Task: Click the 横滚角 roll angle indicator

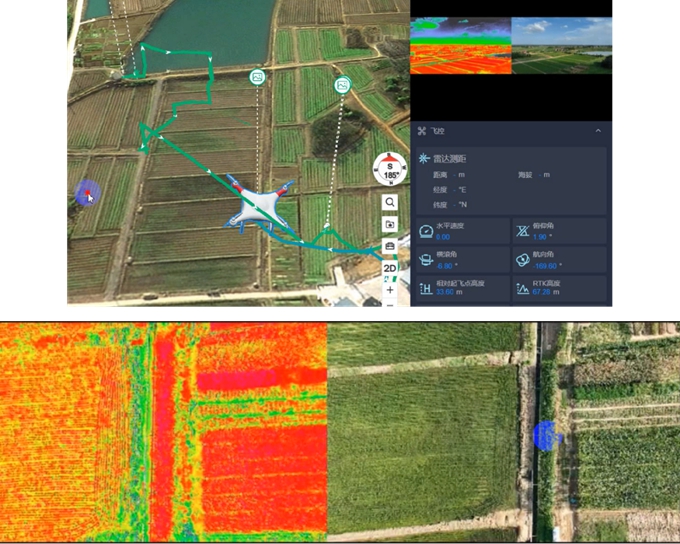Action: click(461, 260)
